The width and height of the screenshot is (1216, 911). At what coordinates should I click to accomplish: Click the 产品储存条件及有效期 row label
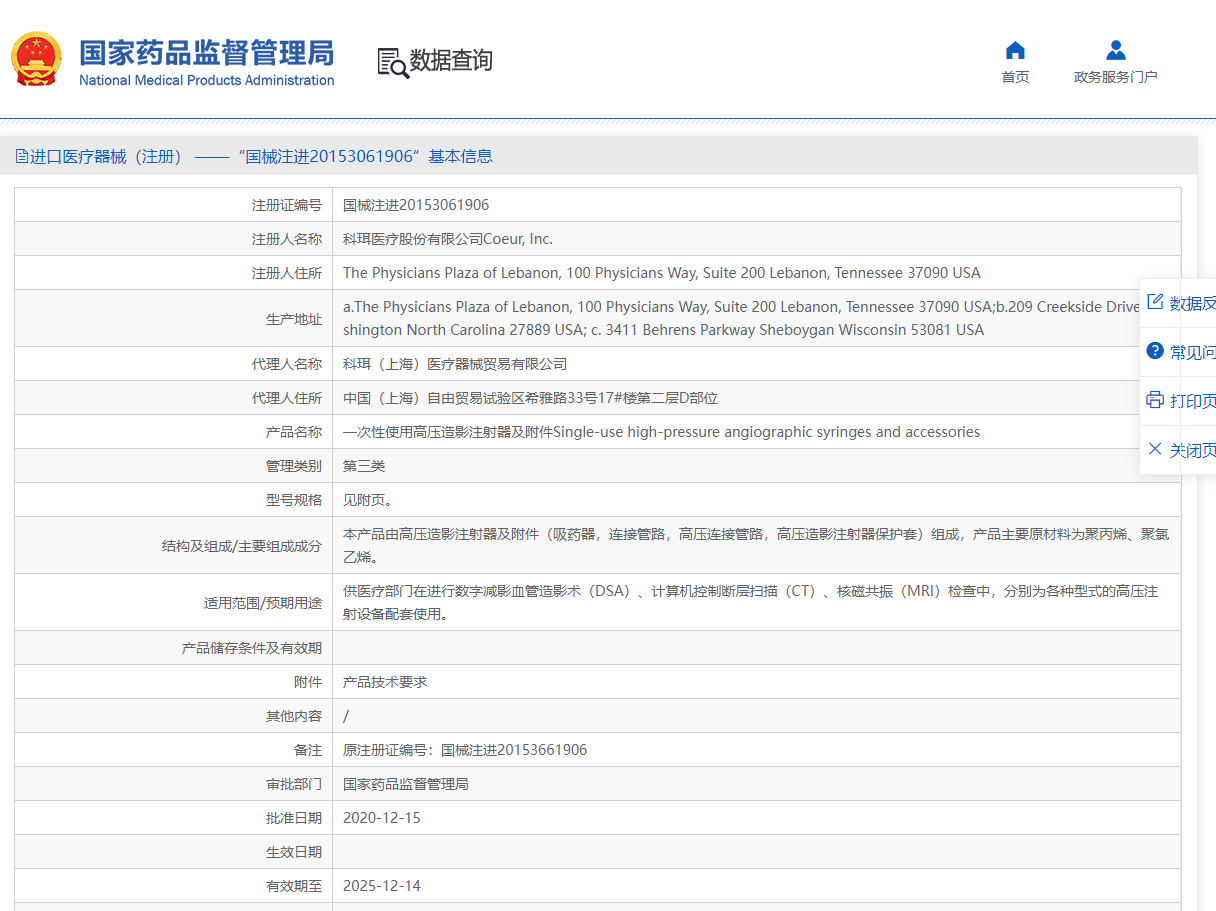coord(252,648)
